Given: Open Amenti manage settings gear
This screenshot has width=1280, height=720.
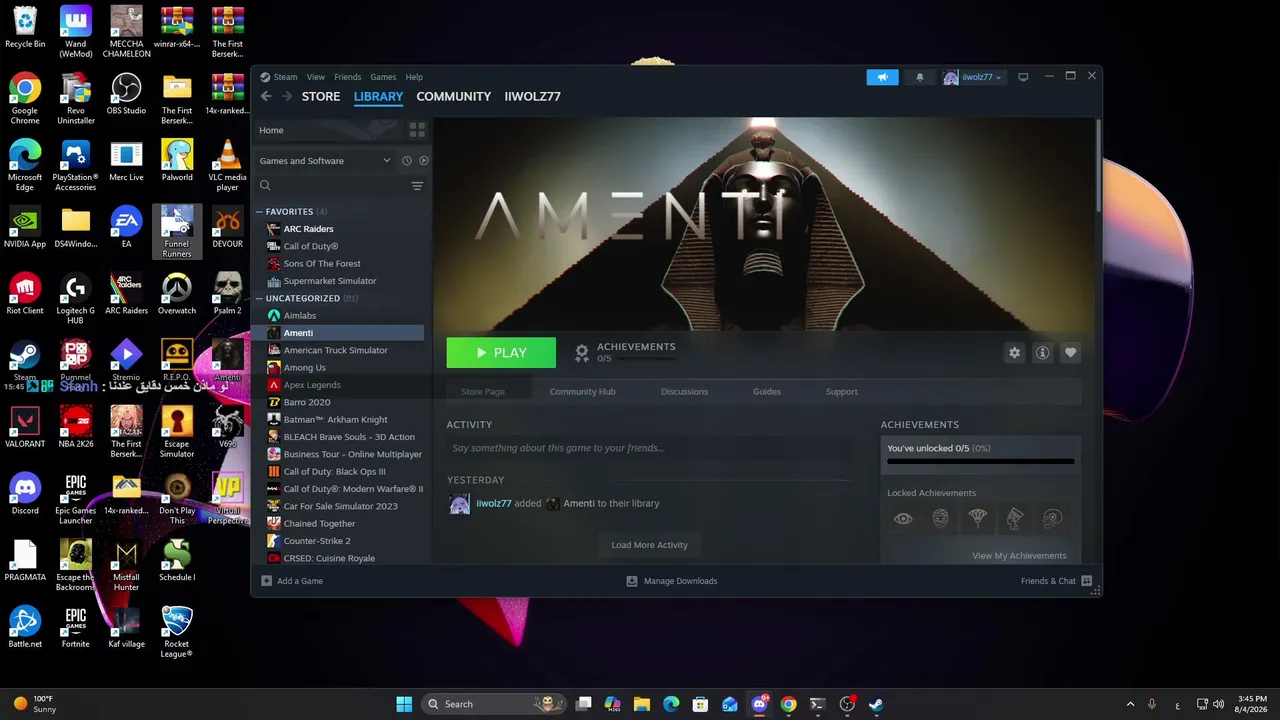Looking at the screenshot, I should [x=1015, y=353].
